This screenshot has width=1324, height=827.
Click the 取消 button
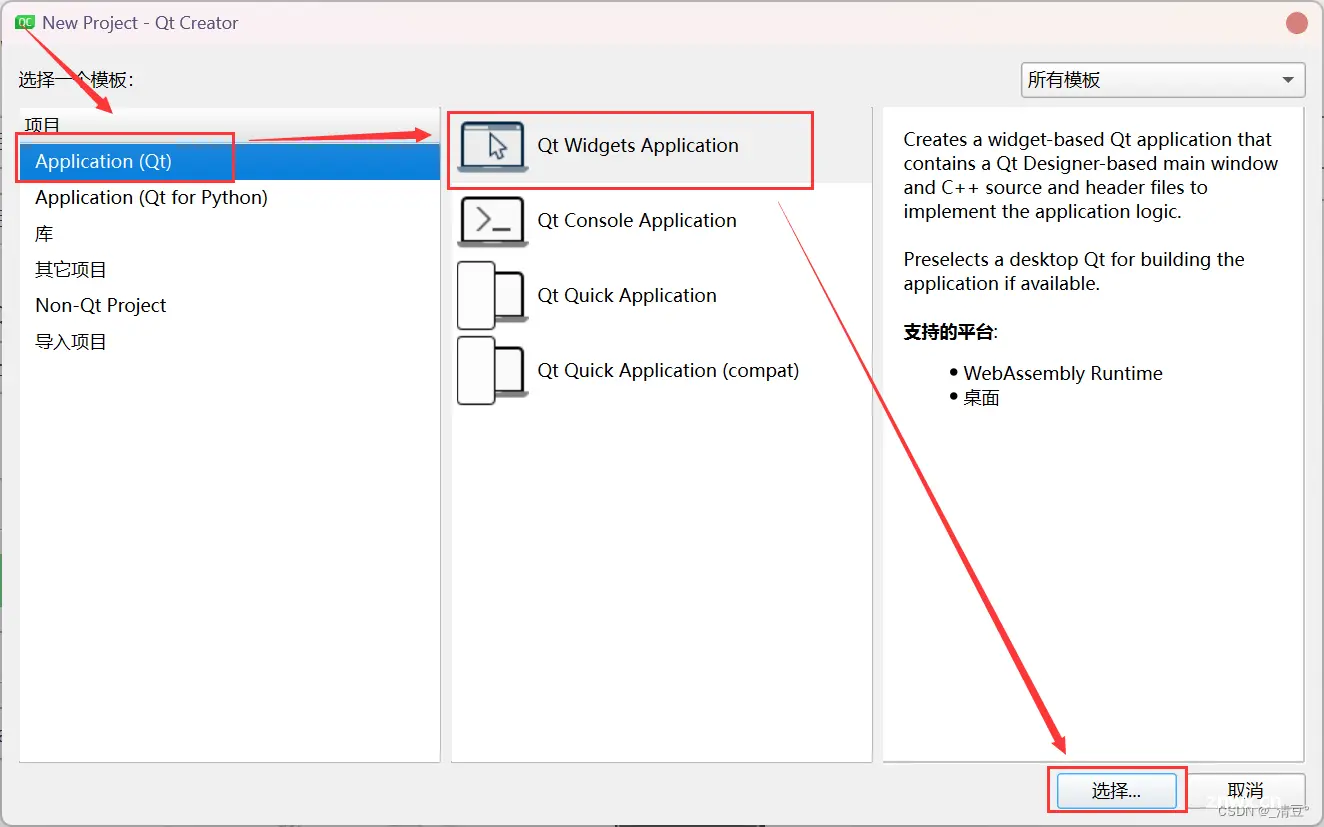click(1246, 791)
